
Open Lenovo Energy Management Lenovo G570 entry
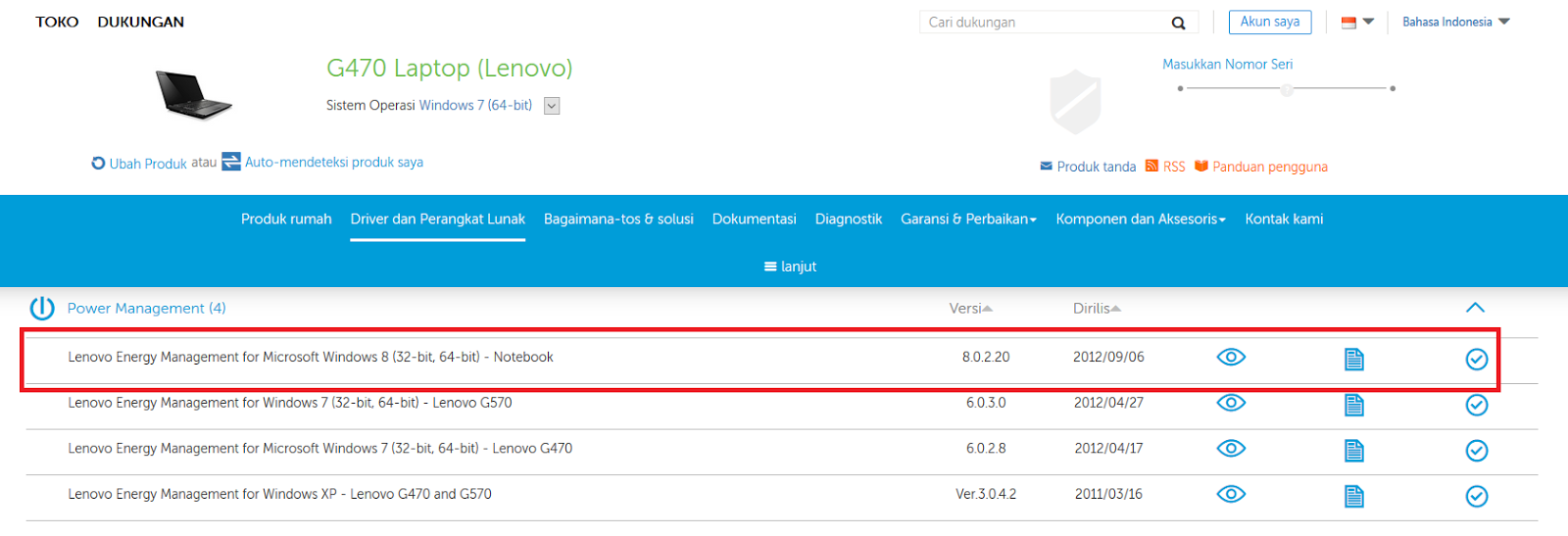coord(290,403)
